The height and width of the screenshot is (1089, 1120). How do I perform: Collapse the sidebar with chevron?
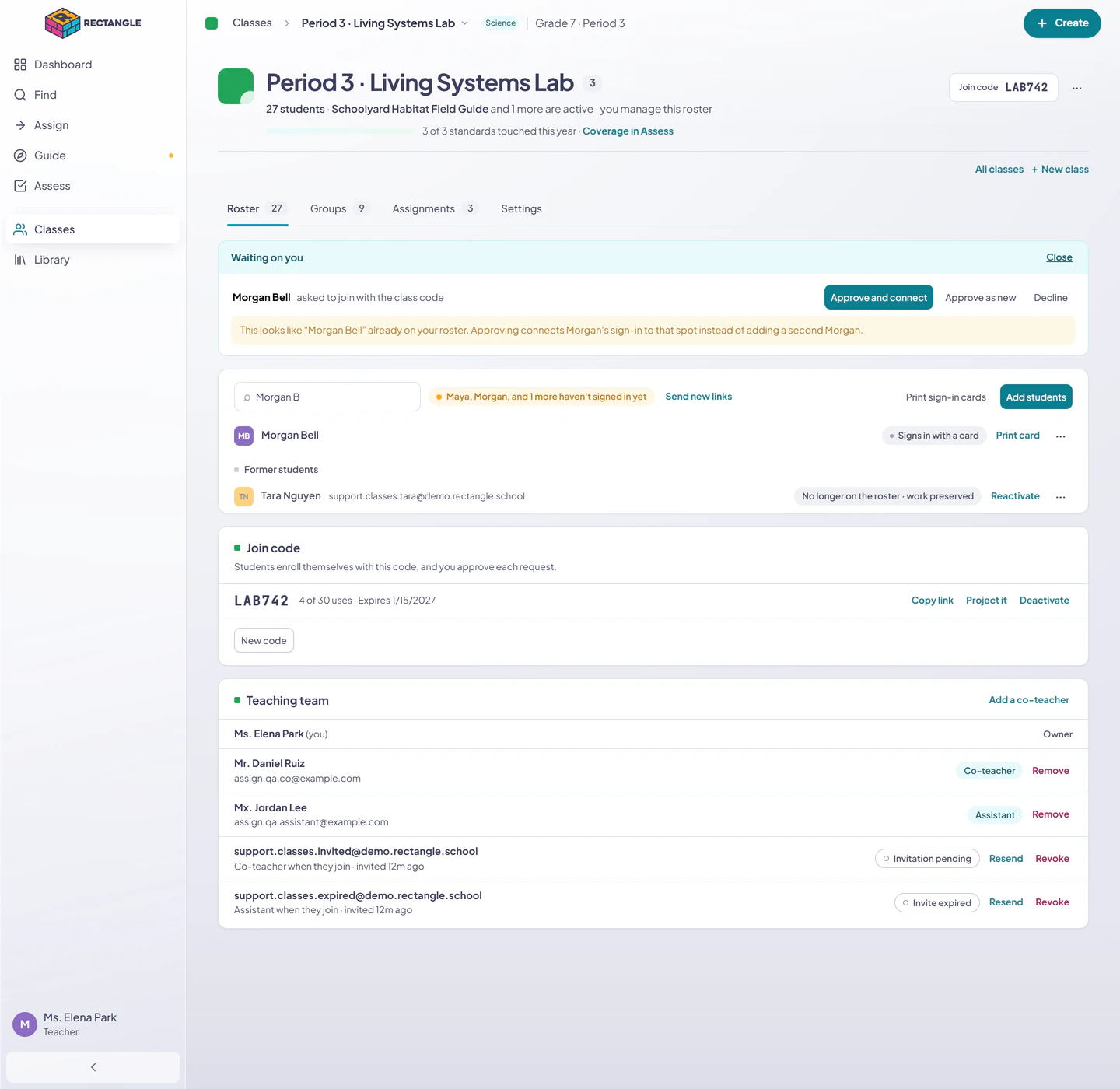93,1067
